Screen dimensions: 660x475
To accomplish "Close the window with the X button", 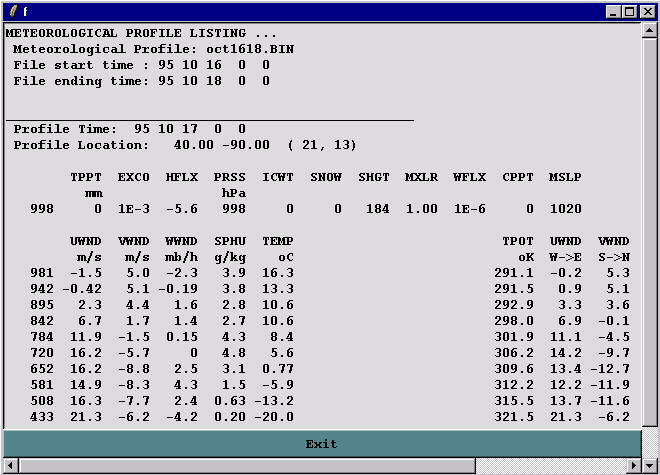I will point(646,11).
